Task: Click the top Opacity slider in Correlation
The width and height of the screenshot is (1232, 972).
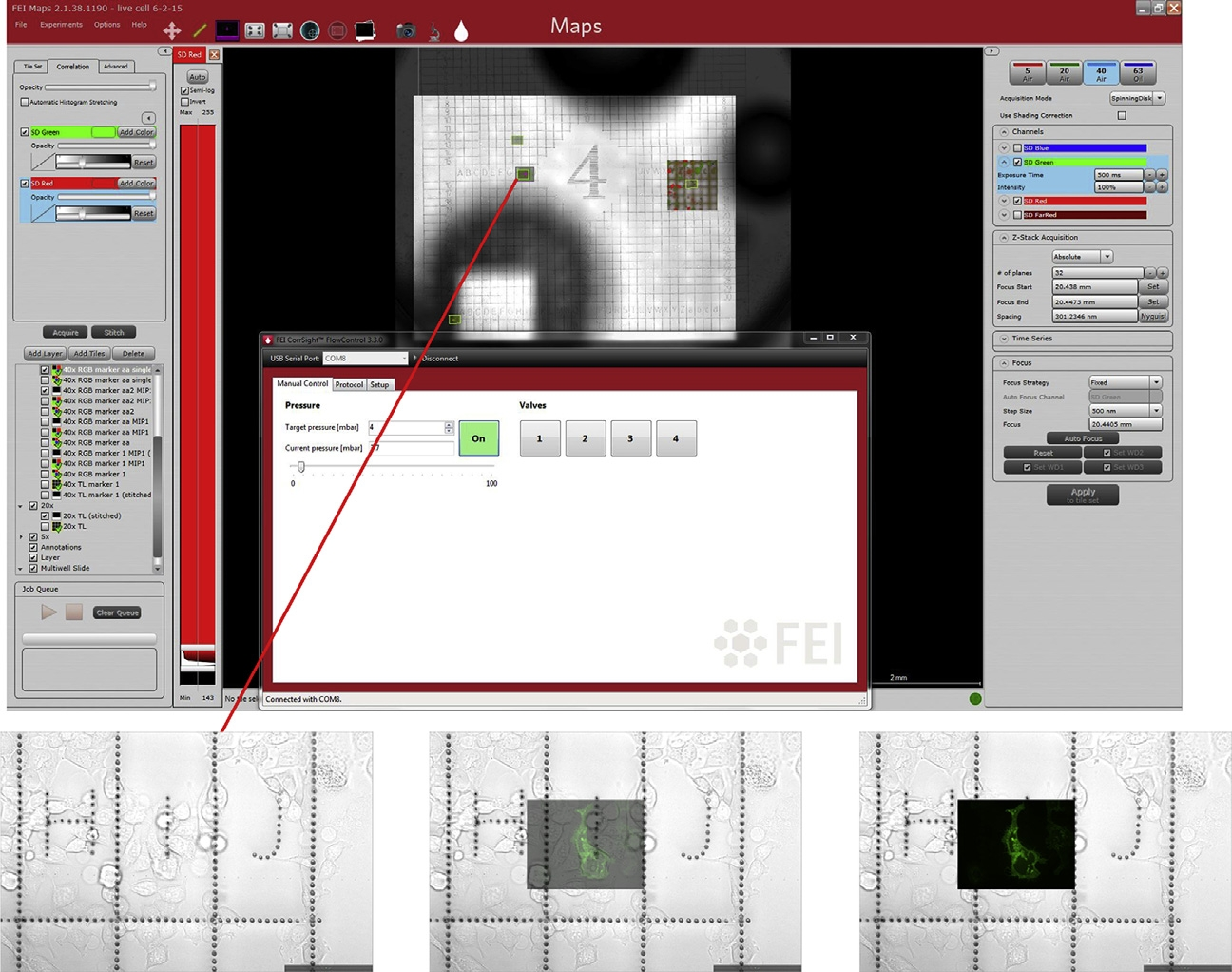Action: pyautogui.click(x=100, y=87)
